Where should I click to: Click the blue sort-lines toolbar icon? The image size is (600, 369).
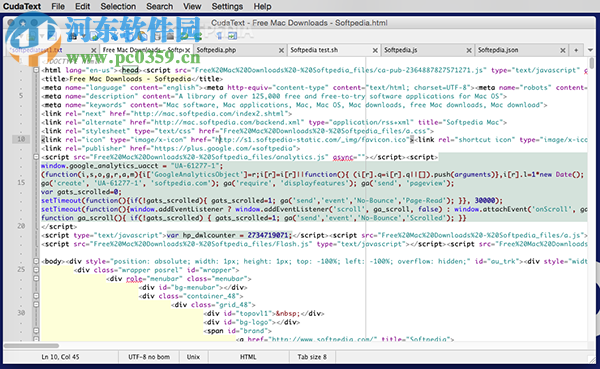coord(219,36)
